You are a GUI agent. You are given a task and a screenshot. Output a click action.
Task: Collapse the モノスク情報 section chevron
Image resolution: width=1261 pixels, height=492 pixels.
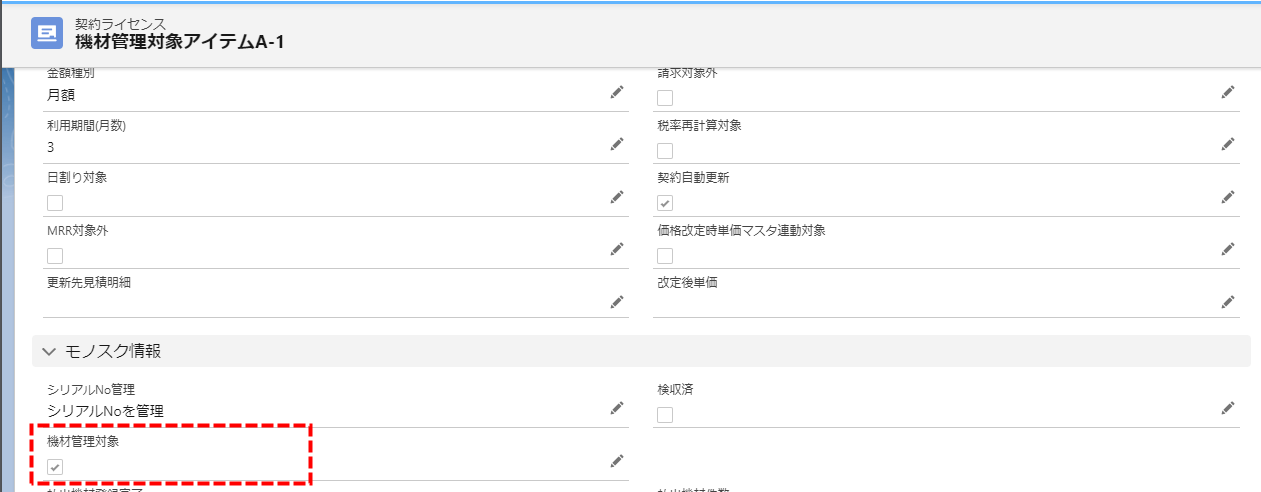[49, 351]
